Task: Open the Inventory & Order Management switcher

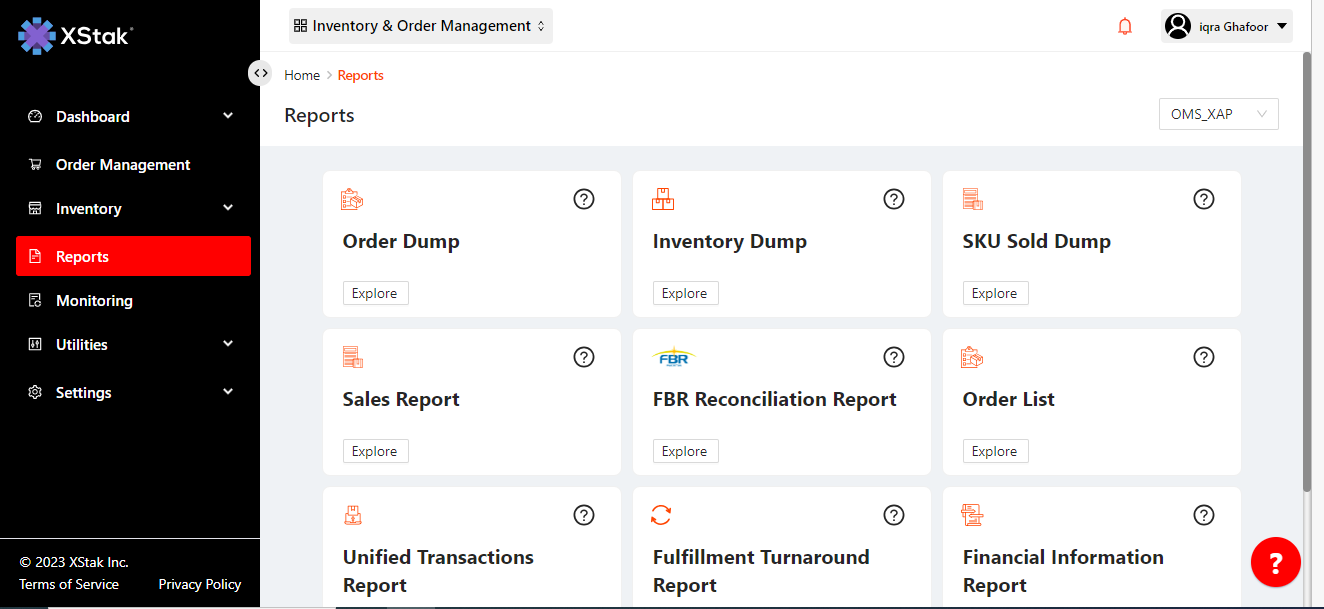Action: 421,26
